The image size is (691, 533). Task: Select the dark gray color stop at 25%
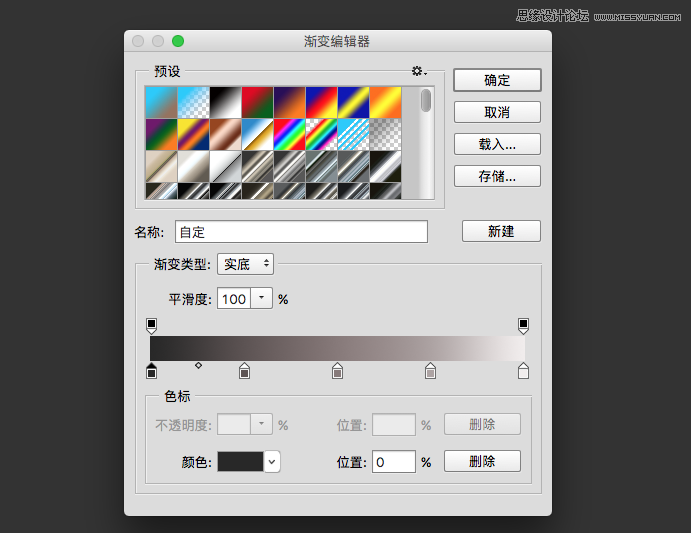(244, 371)
